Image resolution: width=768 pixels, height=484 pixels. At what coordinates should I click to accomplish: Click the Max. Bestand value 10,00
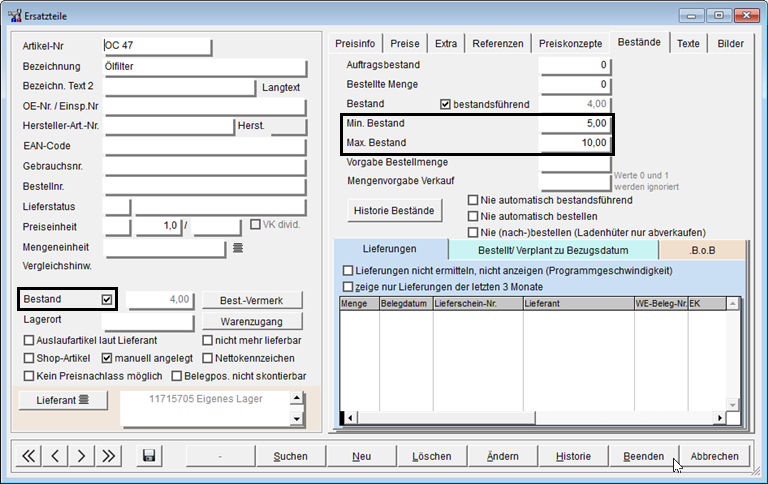tap(575, 143)
